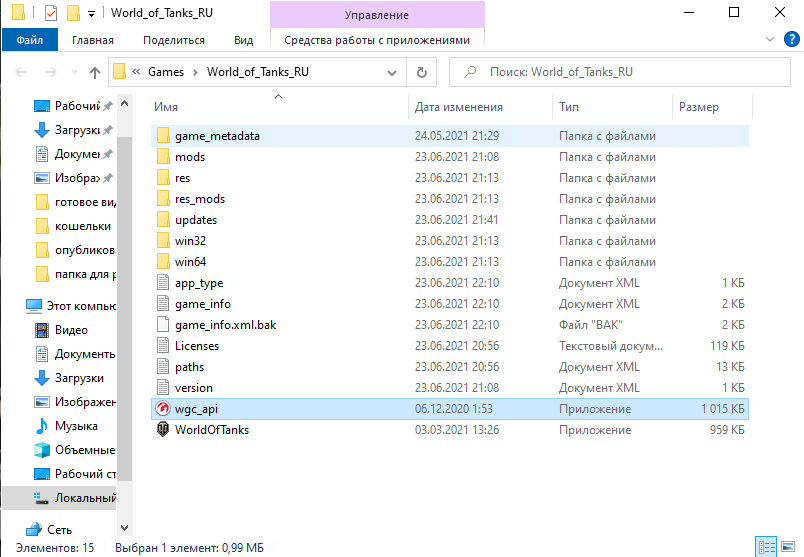Open pinned Загрузки quick access item

73,130
